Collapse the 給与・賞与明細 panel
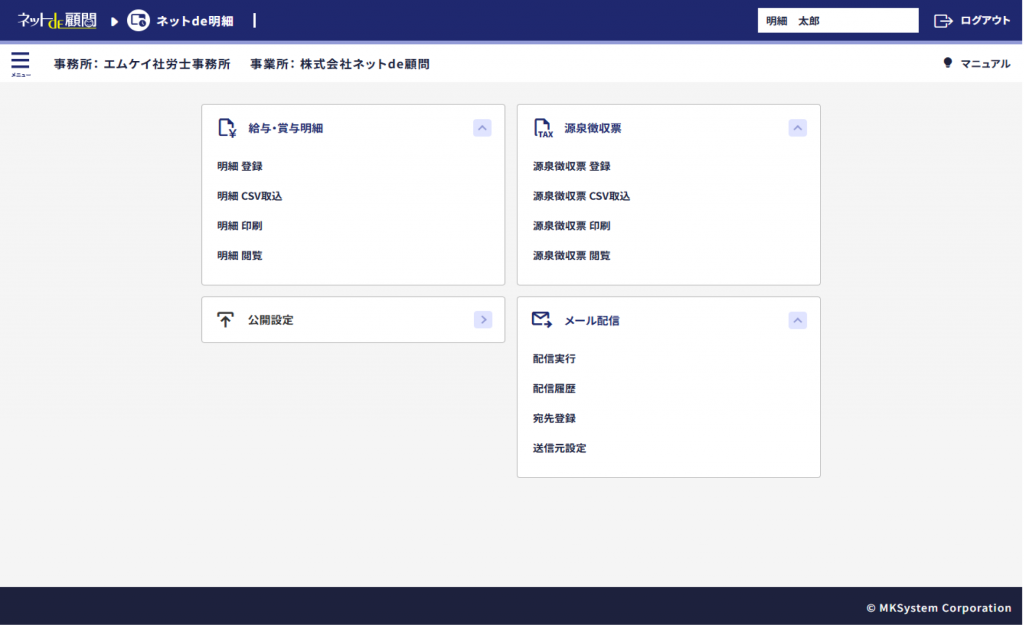 click(x=482, y=127)
